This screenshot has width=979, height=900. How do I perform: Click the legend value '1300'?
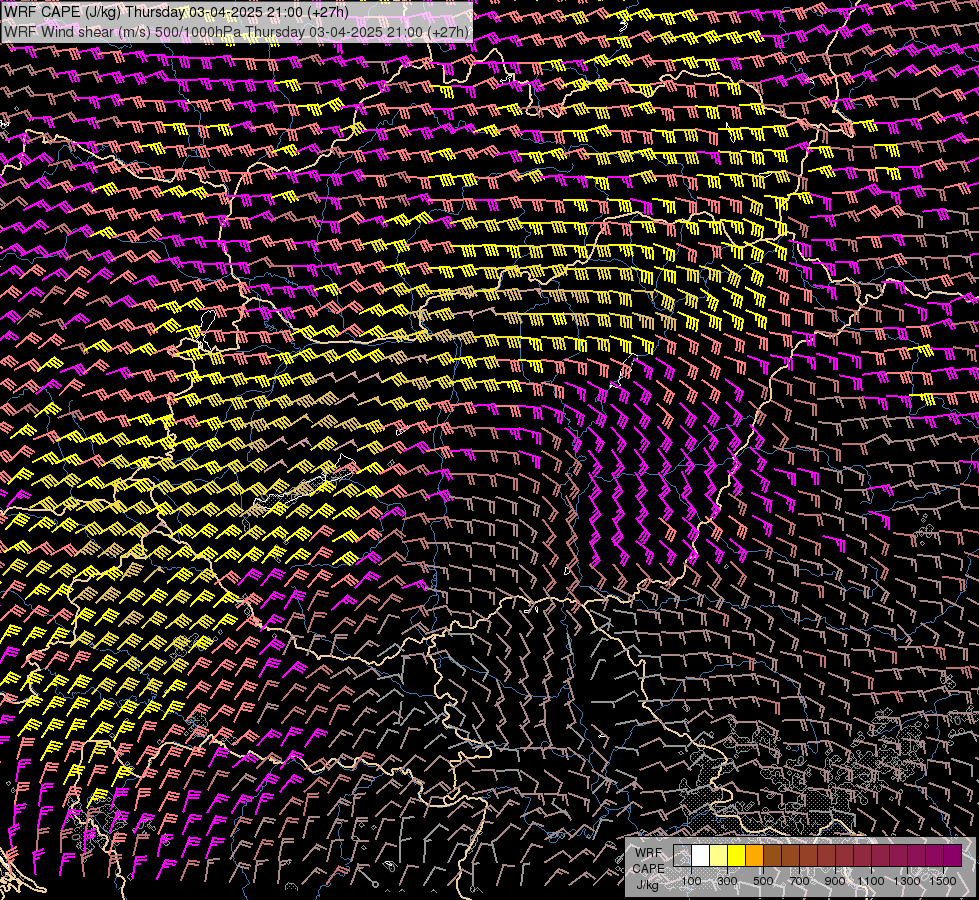click(907, 881)
